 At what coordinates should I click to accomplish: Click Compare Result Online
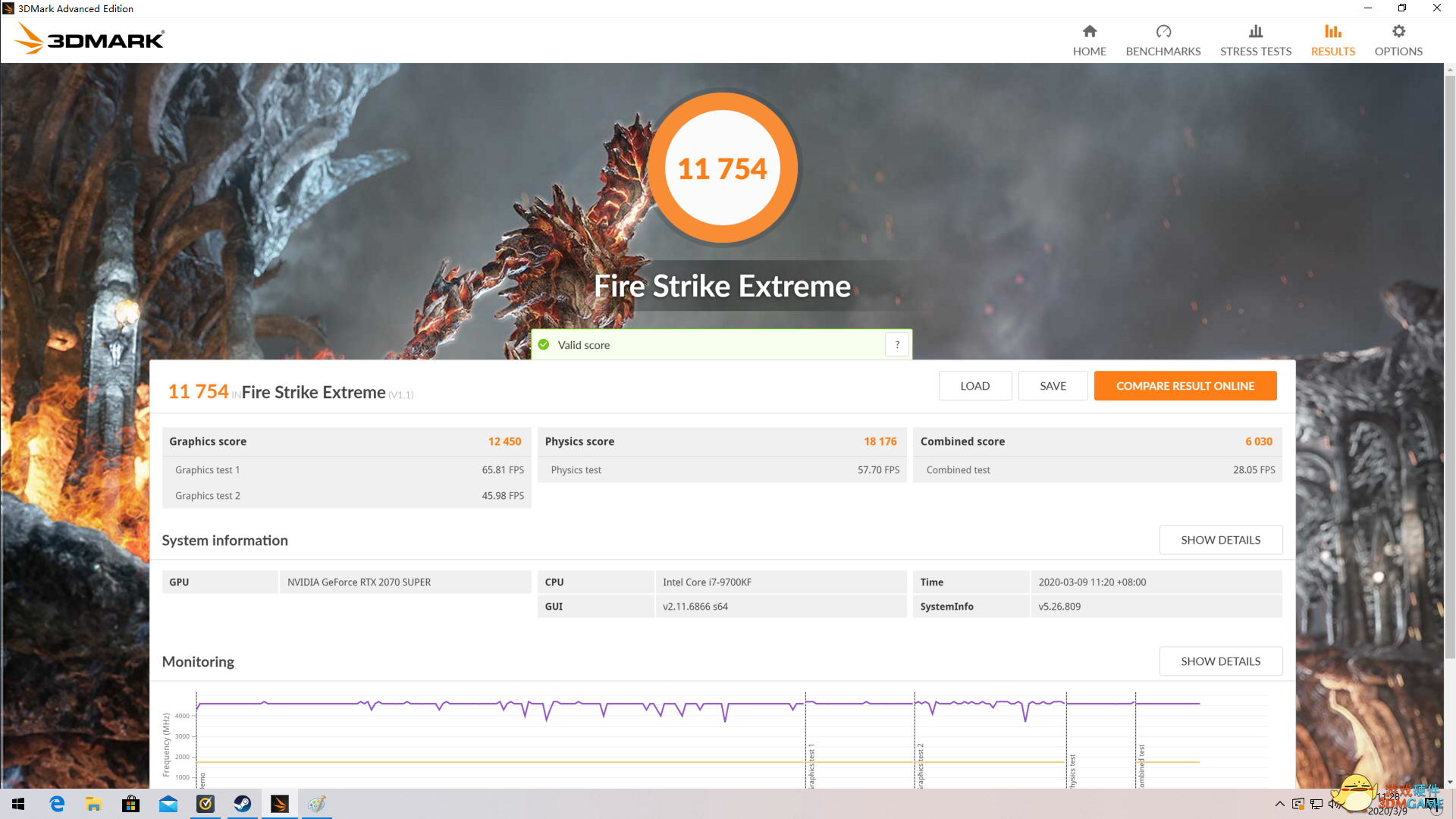point(1185,386)
